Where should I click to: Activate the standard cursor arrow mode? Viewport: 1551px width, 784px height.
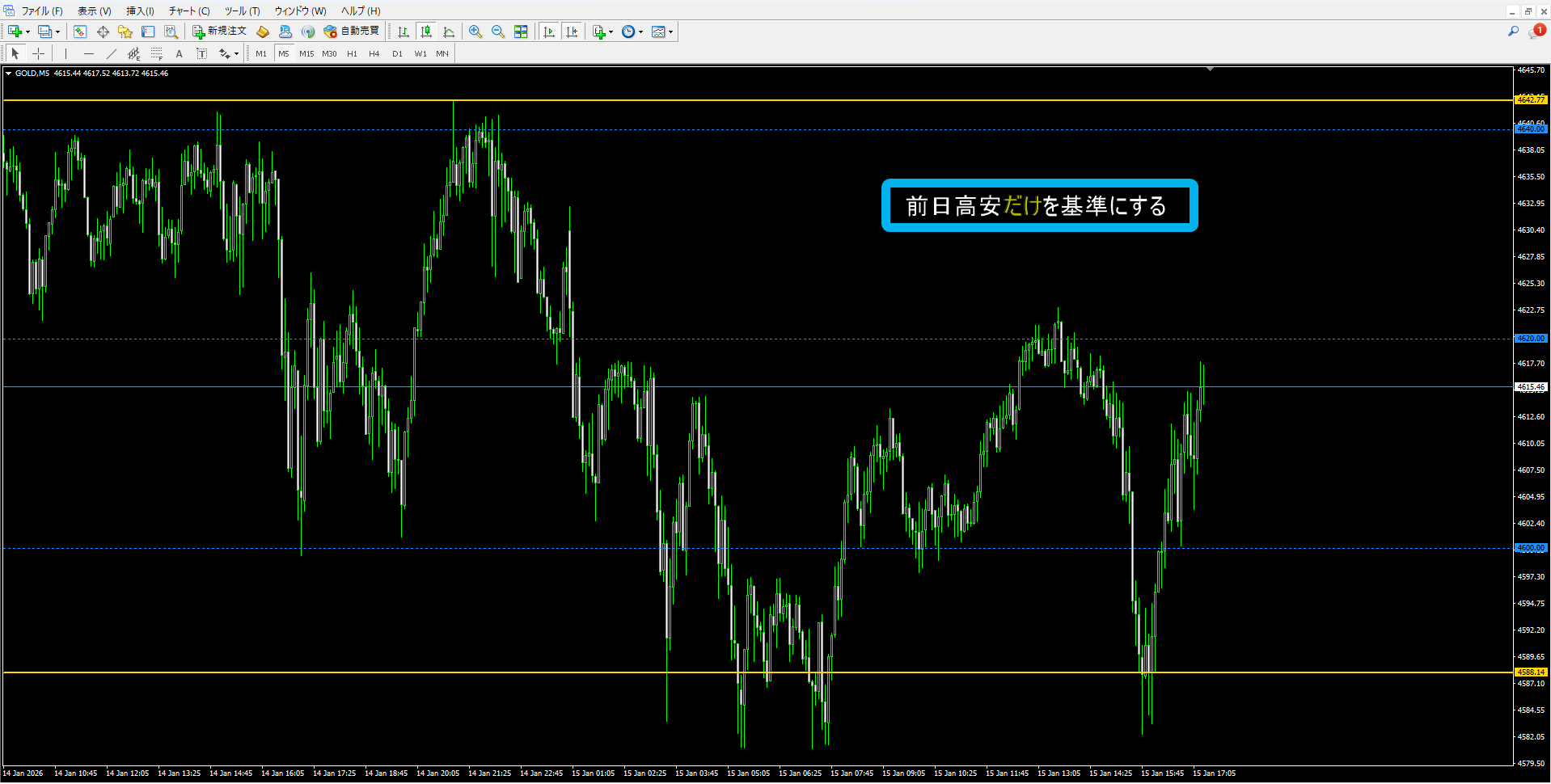[x=15, y=53]
